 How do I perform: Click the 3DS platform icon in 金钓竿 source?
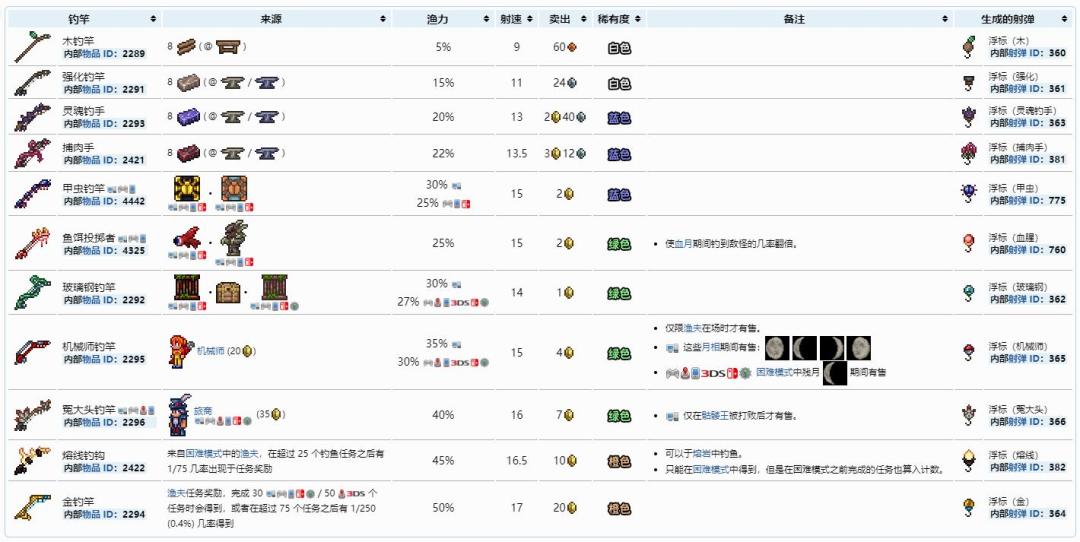tap(354, 494)
